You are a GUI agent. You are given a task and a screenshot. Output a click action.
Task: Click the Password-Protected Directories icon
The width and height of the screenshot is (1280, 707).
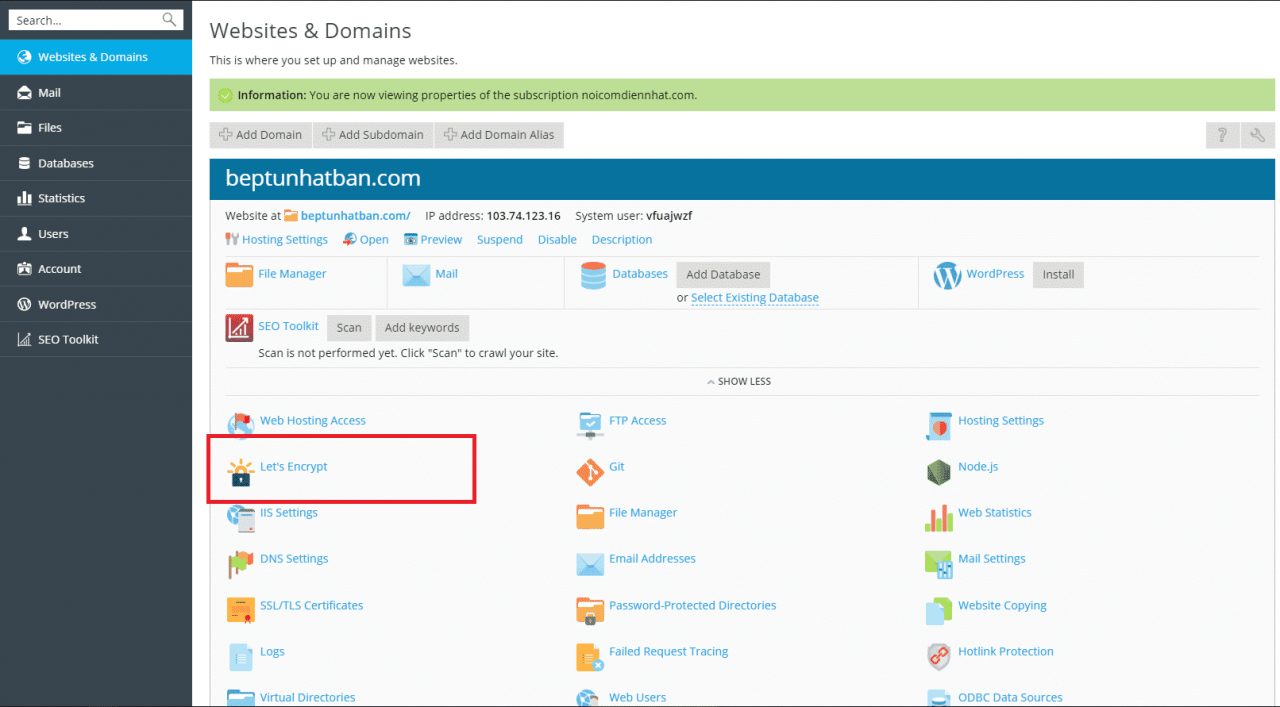point(590,610)
